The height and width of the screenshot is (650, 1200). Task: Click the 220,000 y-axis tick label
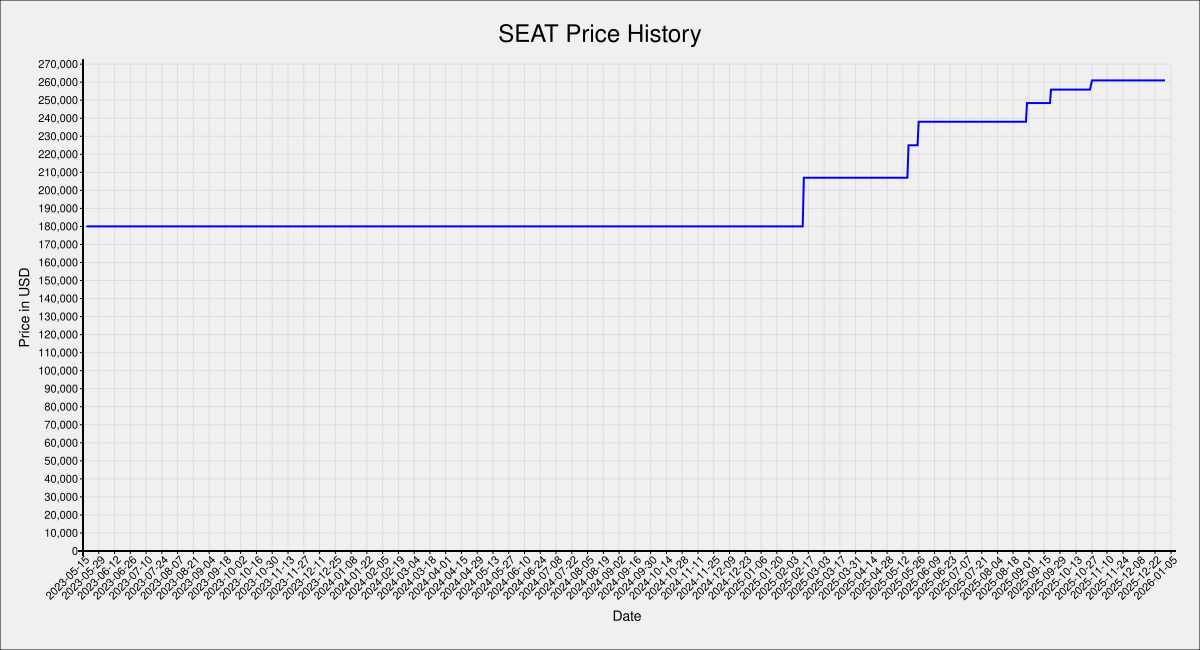click(57, 154)
